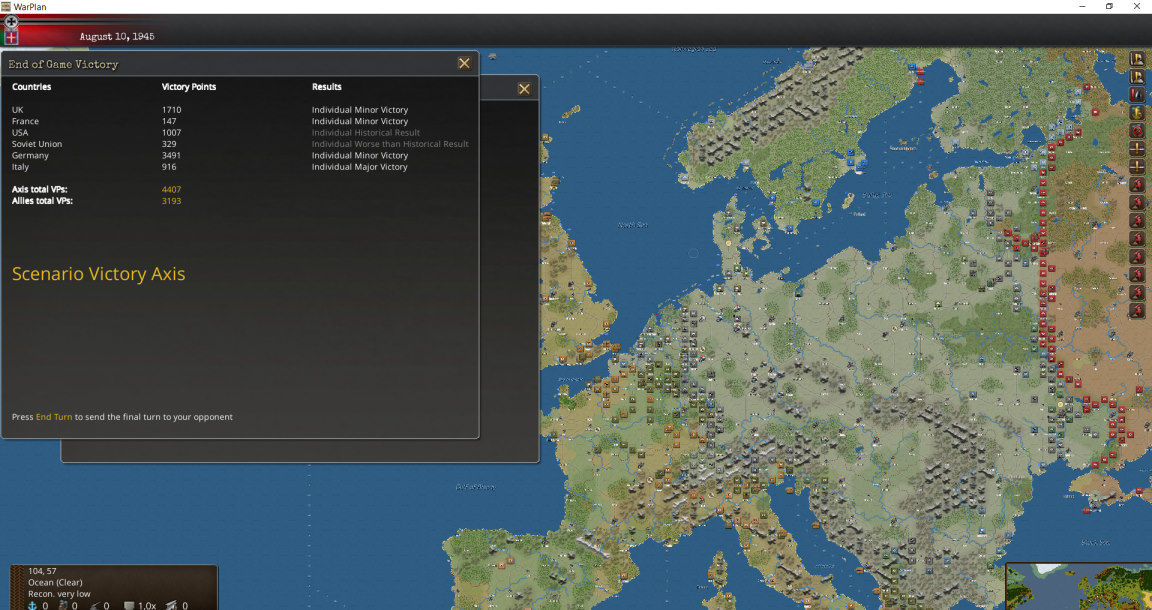Click the blue anchor icon in hex info

(32, 605)
